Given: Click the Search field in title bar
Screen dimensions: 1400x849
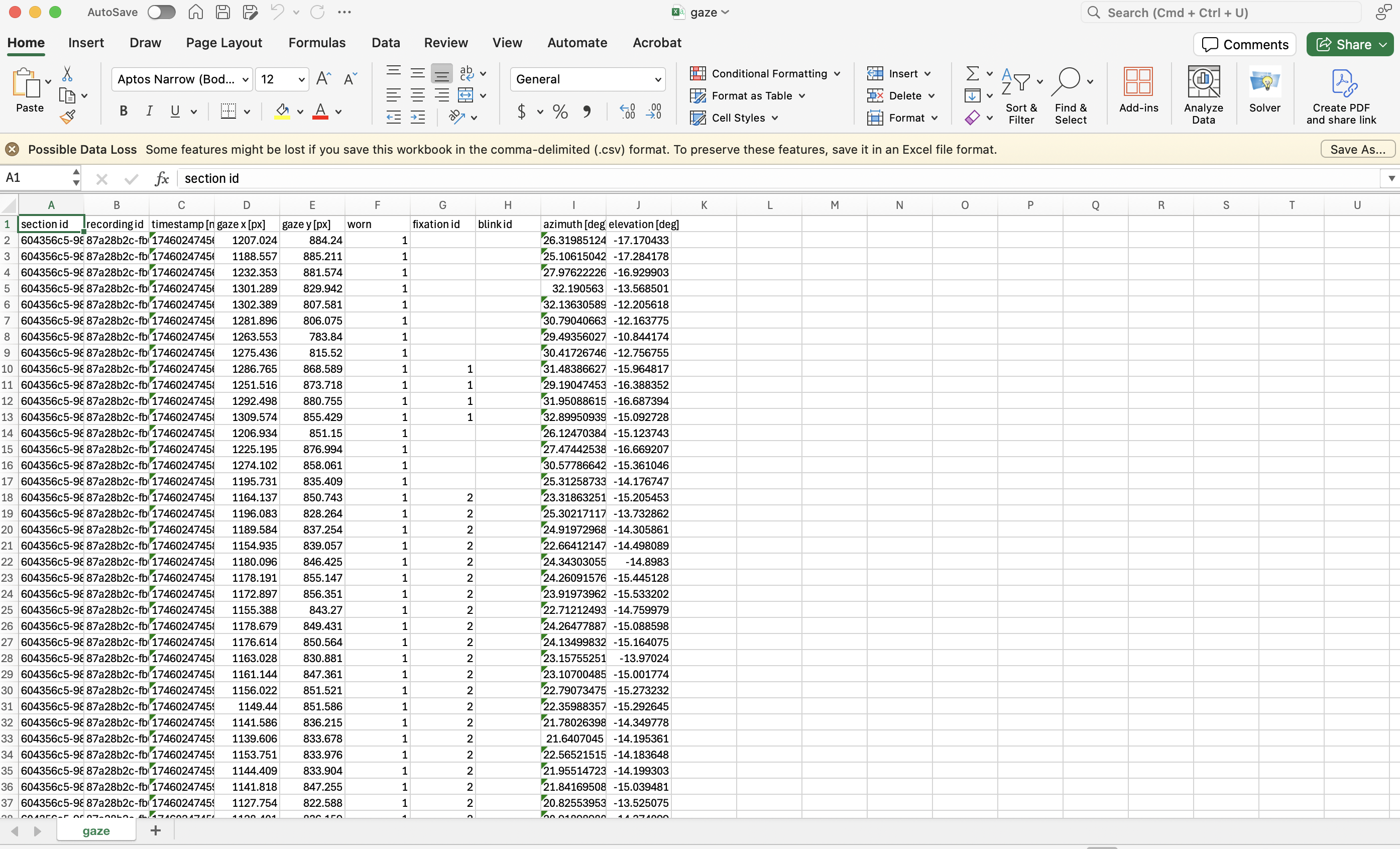Looking at the screenshot, I should point(1221,13).
